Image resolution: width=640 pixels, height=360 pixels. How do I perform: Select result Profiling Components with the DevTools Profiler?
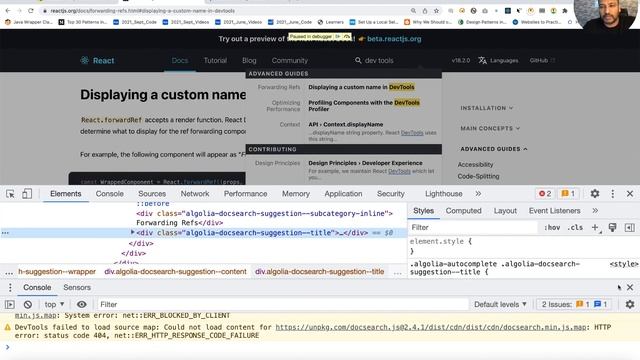pyautogui.click(x=364, y=106)
